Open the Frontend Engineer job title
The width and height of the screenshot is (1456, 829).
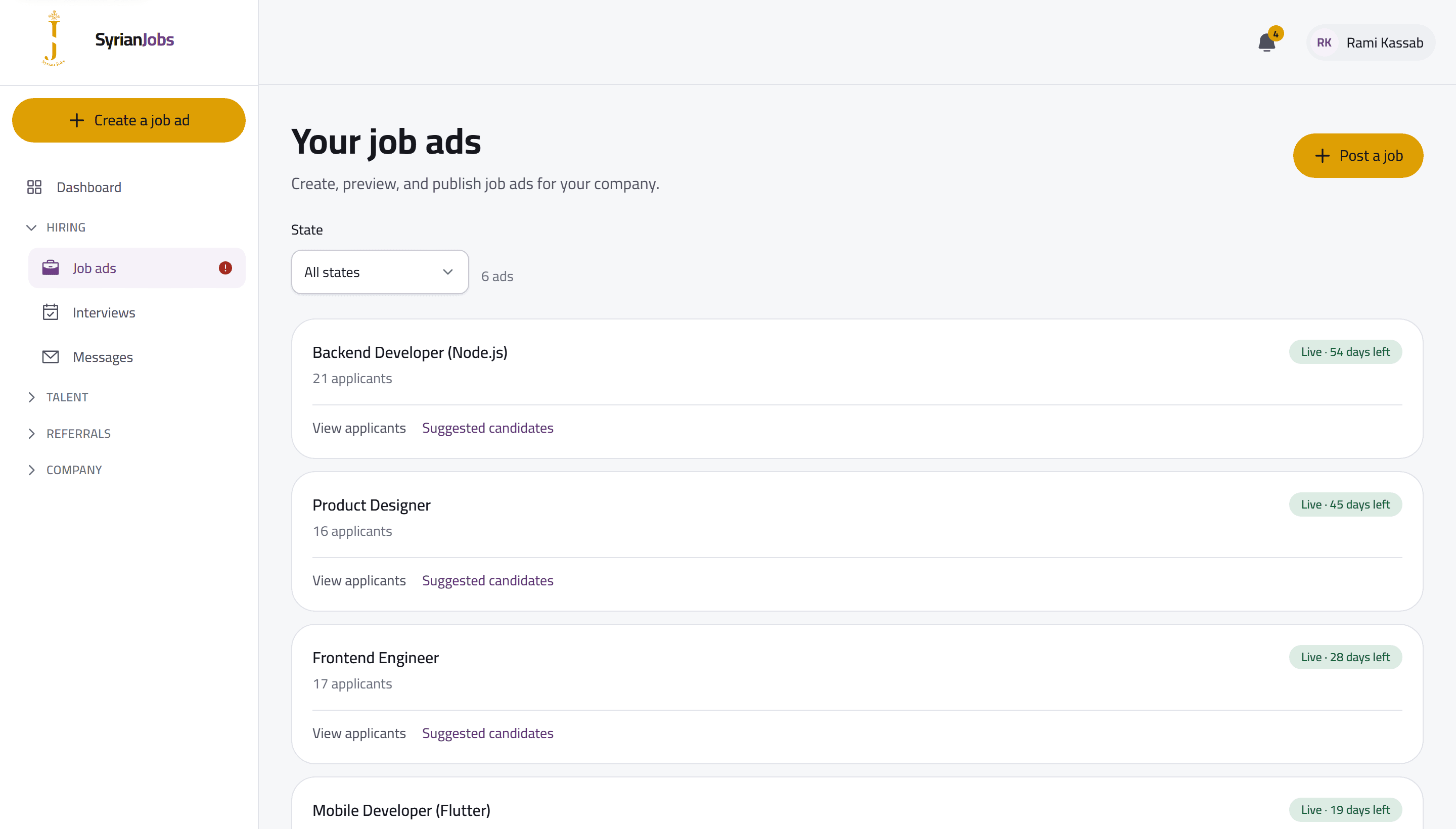pyautogui.click(x=376, y=658)
